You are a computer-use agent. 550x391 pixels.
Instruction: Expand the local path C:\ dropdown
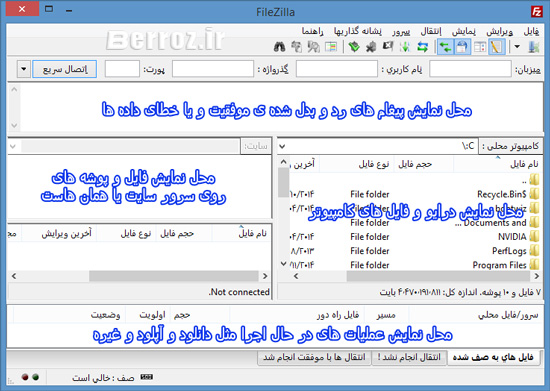(x=283, y=146)
